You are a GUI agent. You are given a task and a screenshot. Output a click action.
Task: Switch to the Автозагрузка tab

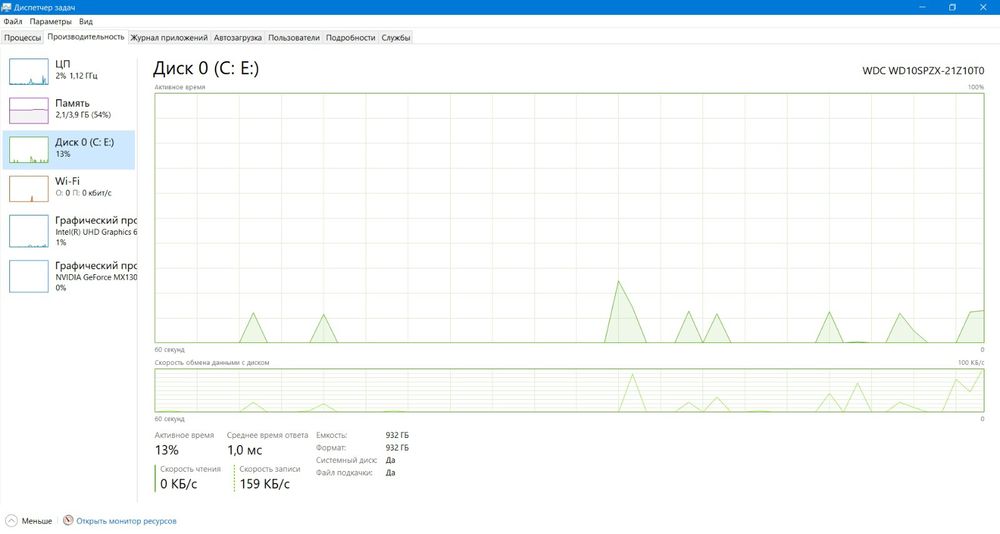[x=237, y=38]
